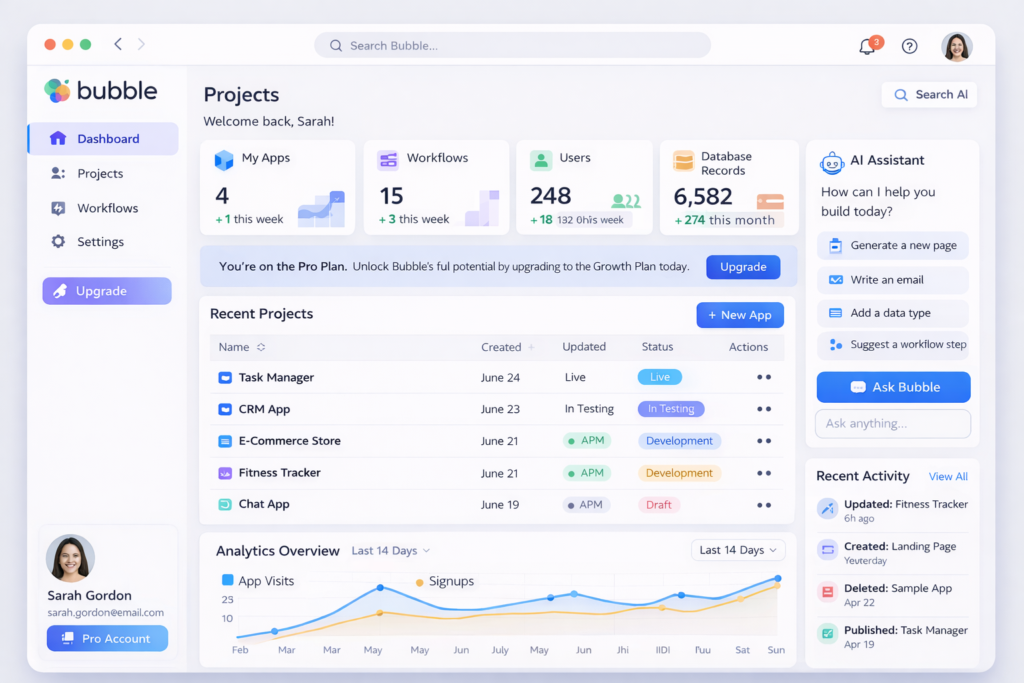
Task: Click the Fitness Tracker update activity icon
Action: tap(827, 509)
